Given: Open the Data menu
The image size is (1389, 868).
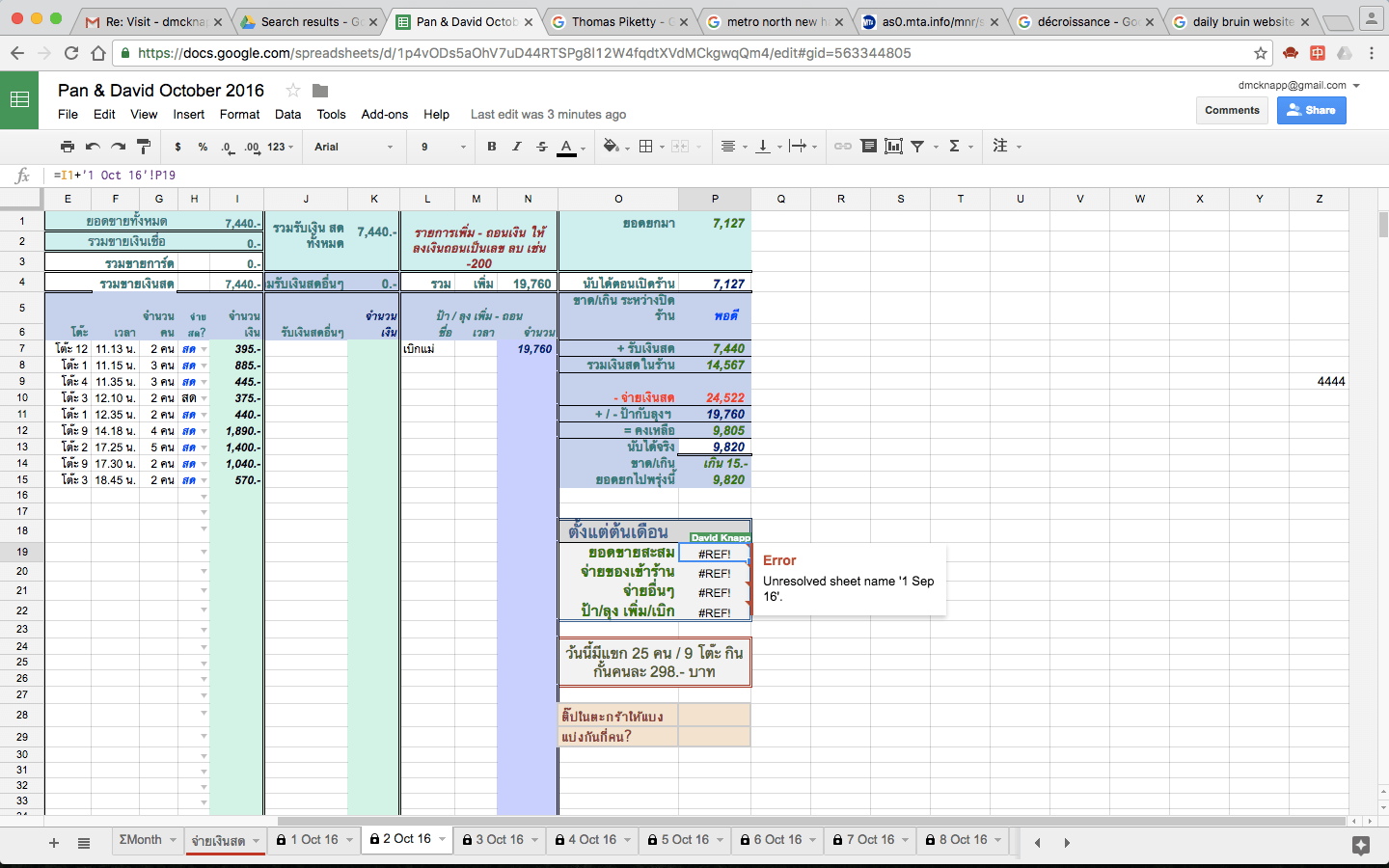Looking at the screenshot, I should point(287,114).
